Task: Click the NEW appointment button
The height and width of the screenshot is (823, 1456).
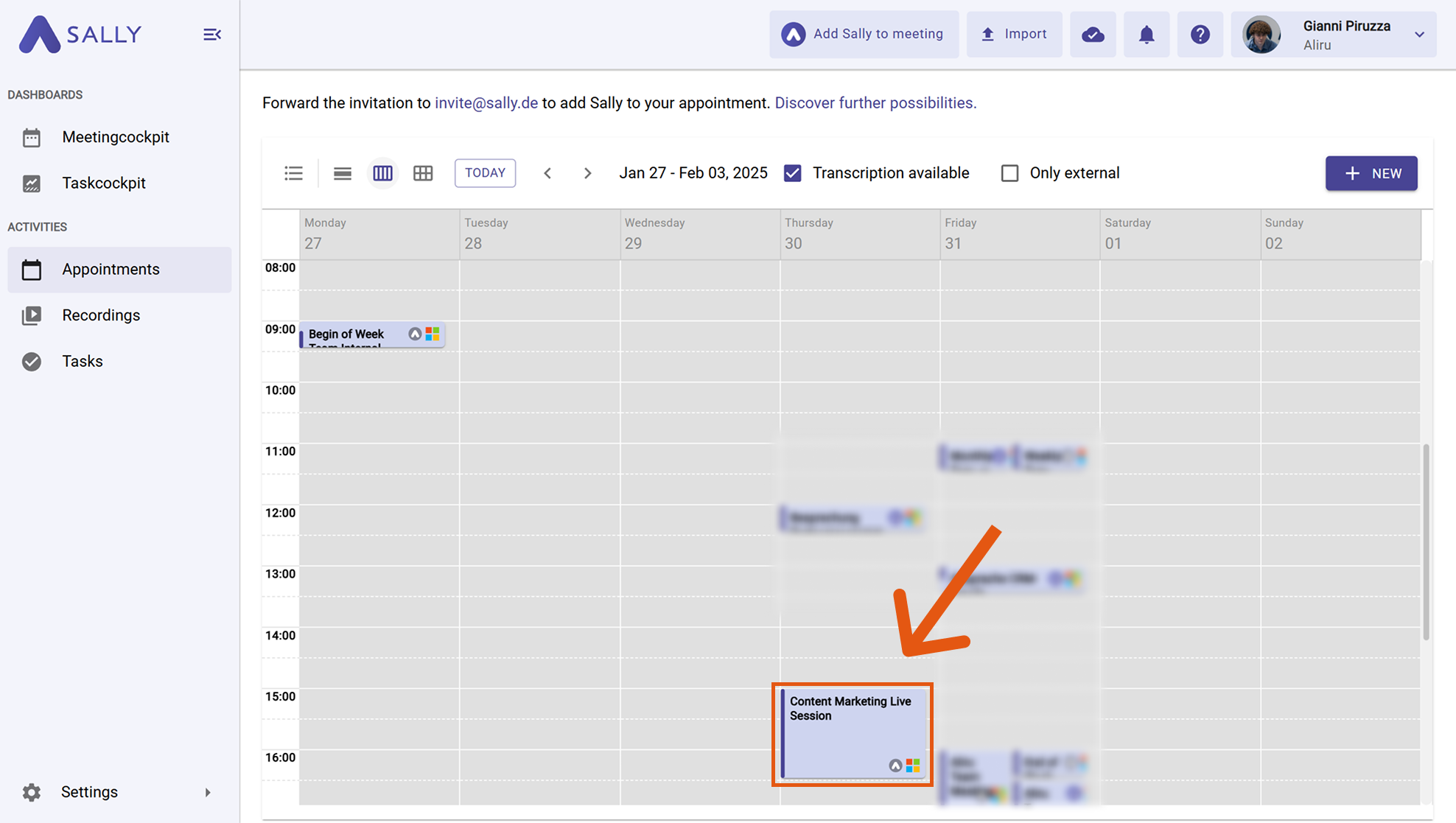Action: (1371, 173)
